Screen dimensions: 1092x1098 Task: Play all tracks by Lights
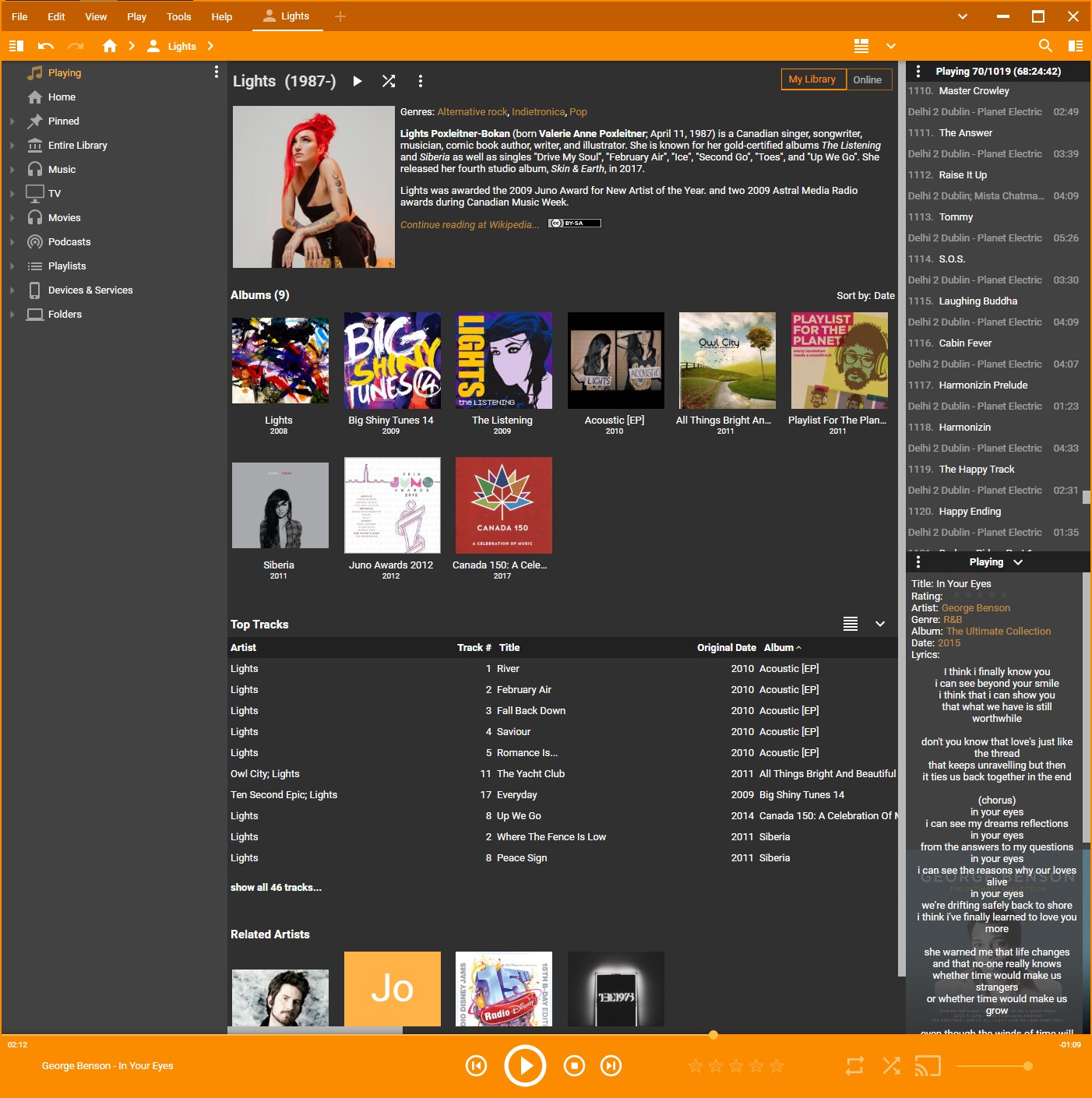pos(357,81)
